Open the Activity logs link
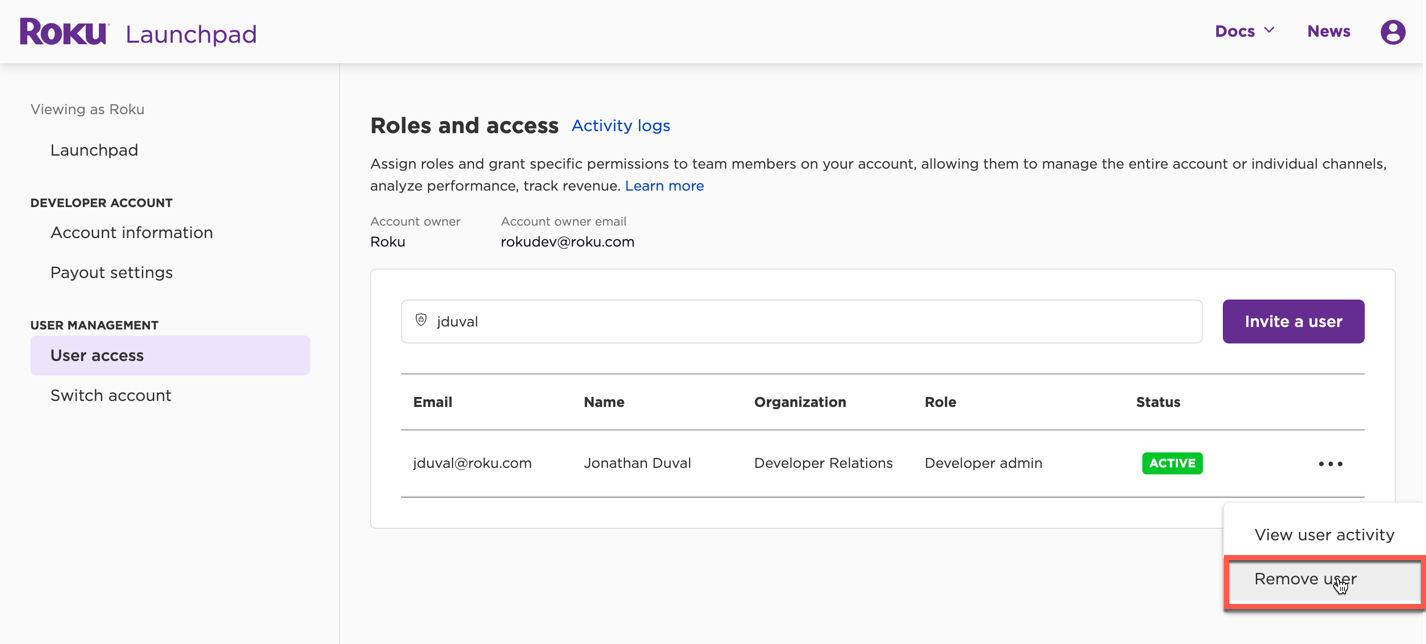This screenshot has width=1426, height=644. coord(620,125)
